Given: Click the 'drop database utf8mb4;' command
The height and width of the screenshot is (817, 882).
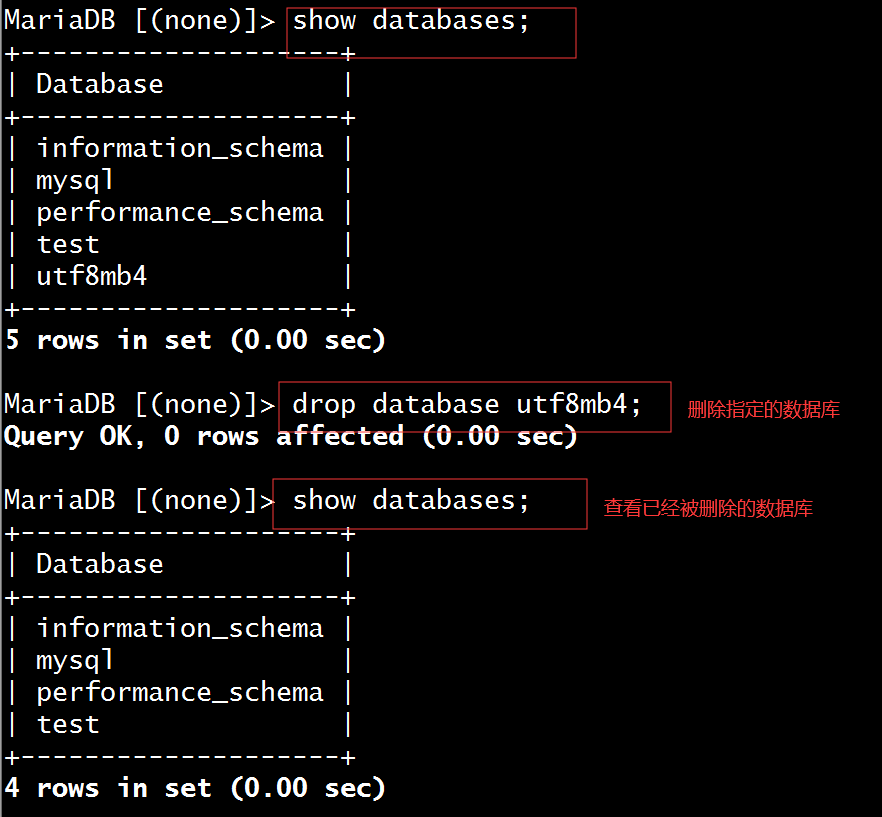Looking at the screenshot, I should [x=466, y=405].
